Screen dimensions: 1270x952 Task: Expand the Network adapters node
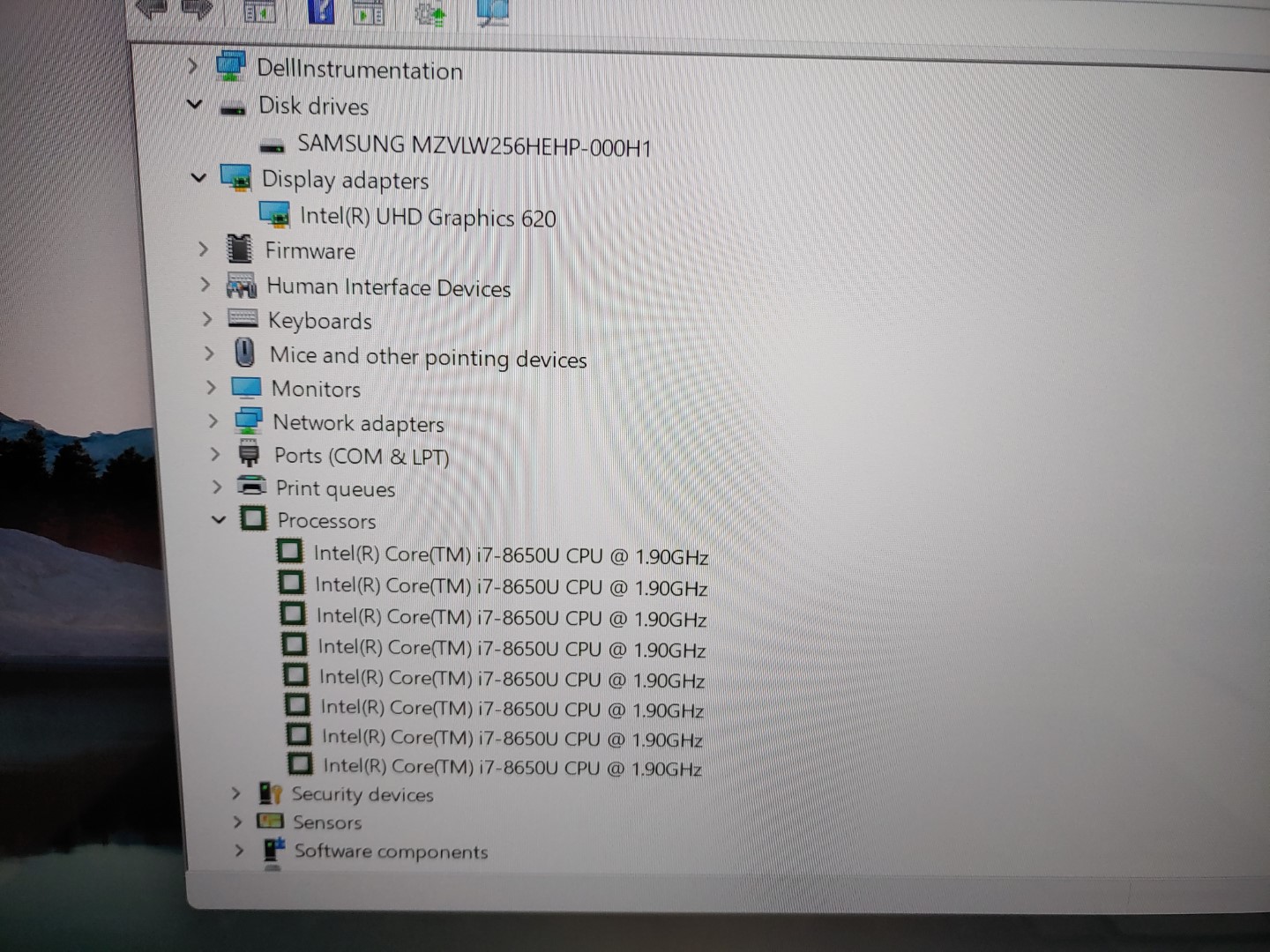pos(213,420)
